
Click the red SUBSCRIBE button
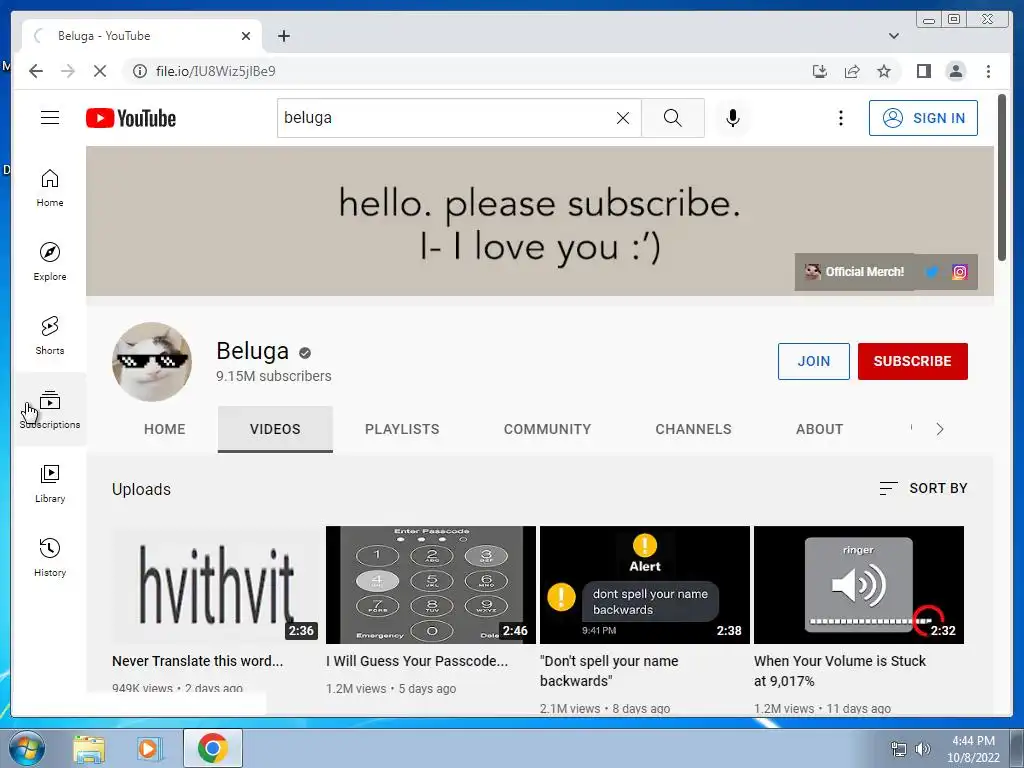coord(912,361)
